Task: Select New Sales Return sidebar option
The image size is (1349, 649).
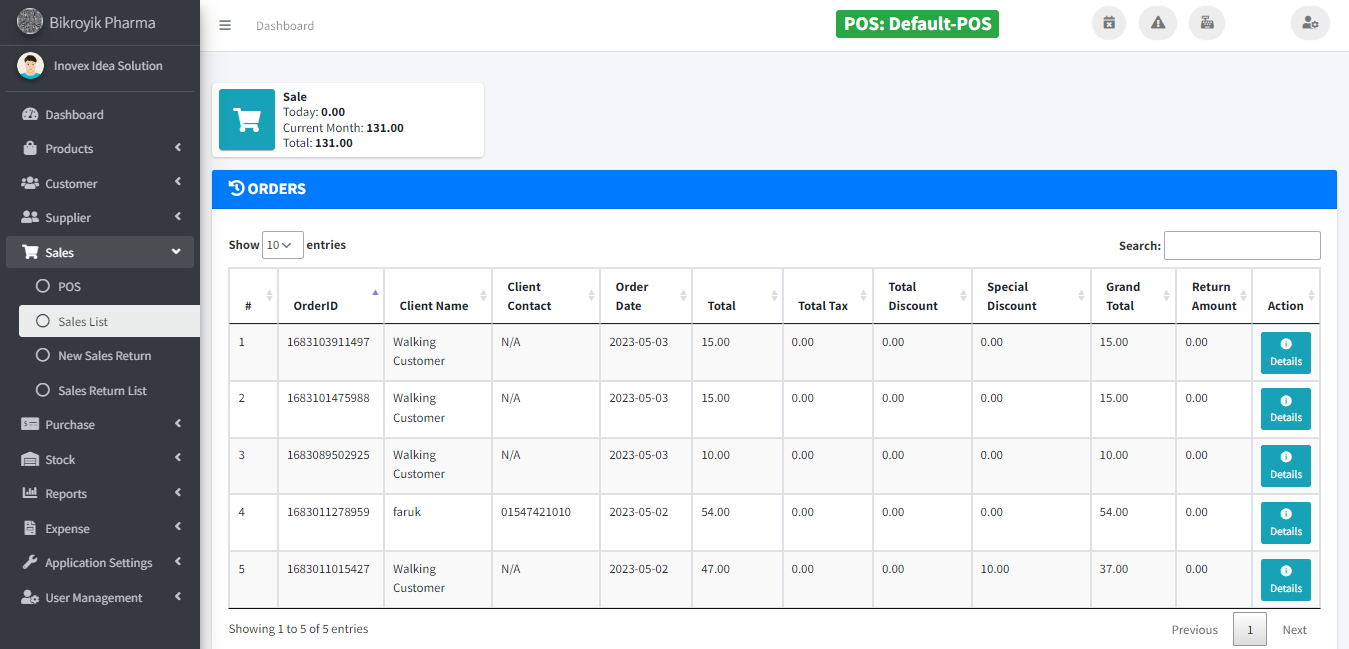Action: click(104, 356)
